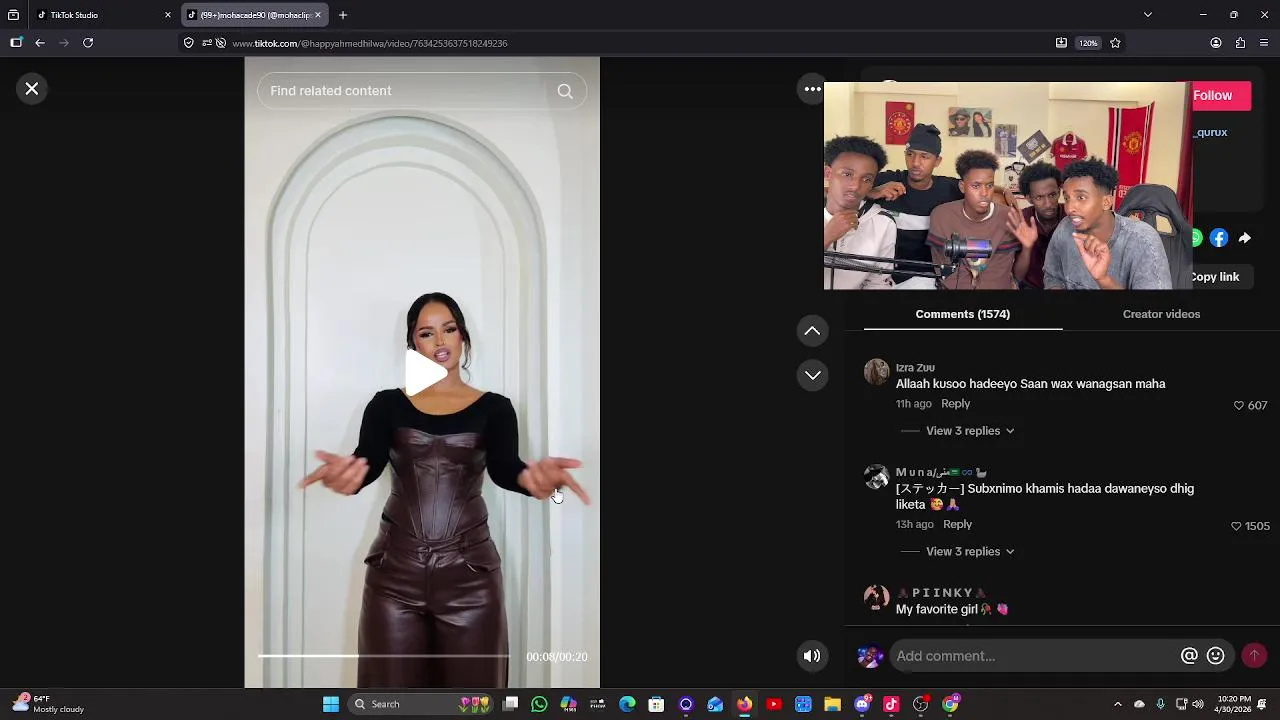Click the search magnifier in Find related content
The height and width of the screenshot is (720, 1280).
[x=565, y=91]
